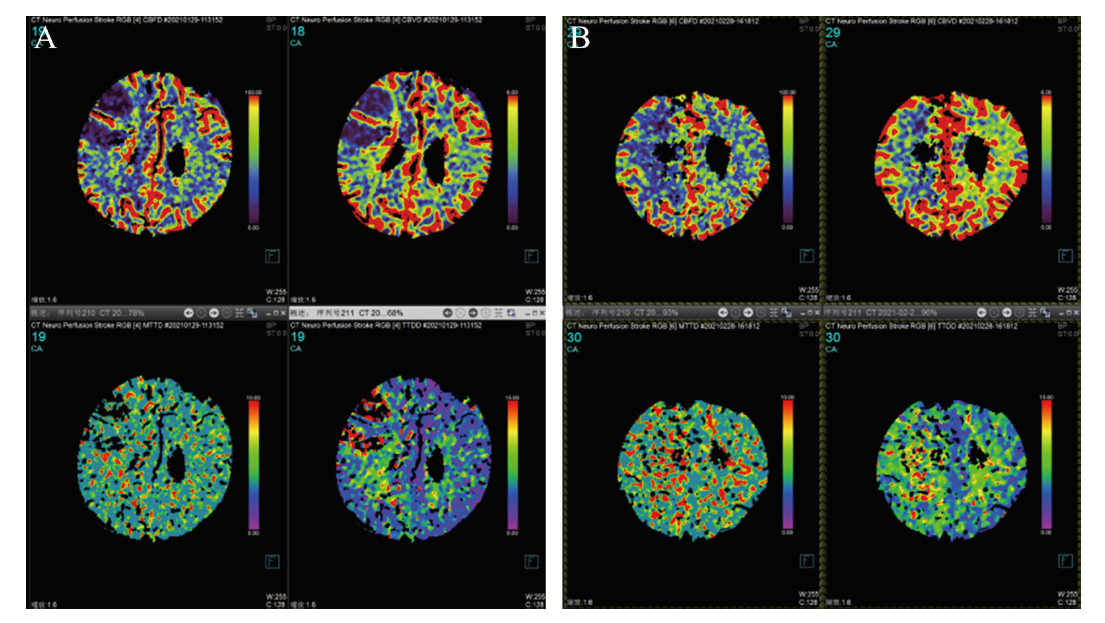The height and width of the screenshot is (623, 1105).
Task: Click next-image arrow in panel B series 211 bar
Action: point(1007,312)
